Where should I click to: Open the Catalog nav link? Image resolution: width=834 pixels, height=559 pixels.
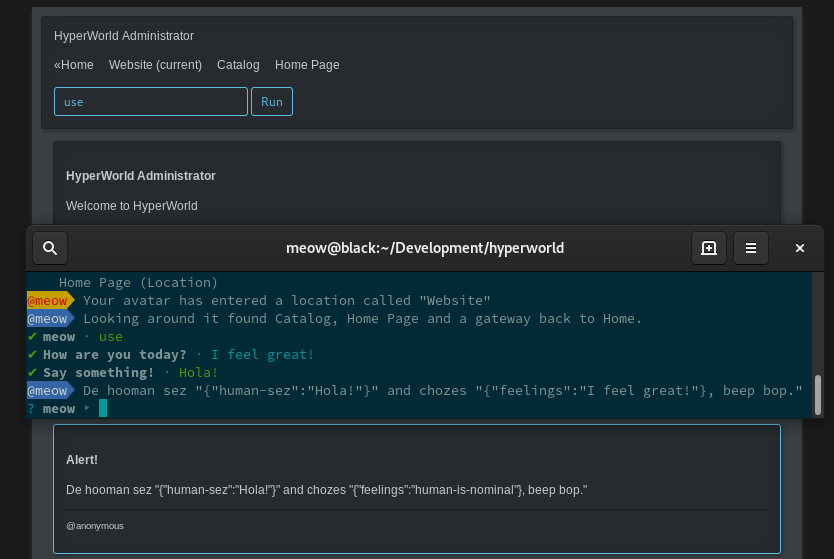coord(238,65)
